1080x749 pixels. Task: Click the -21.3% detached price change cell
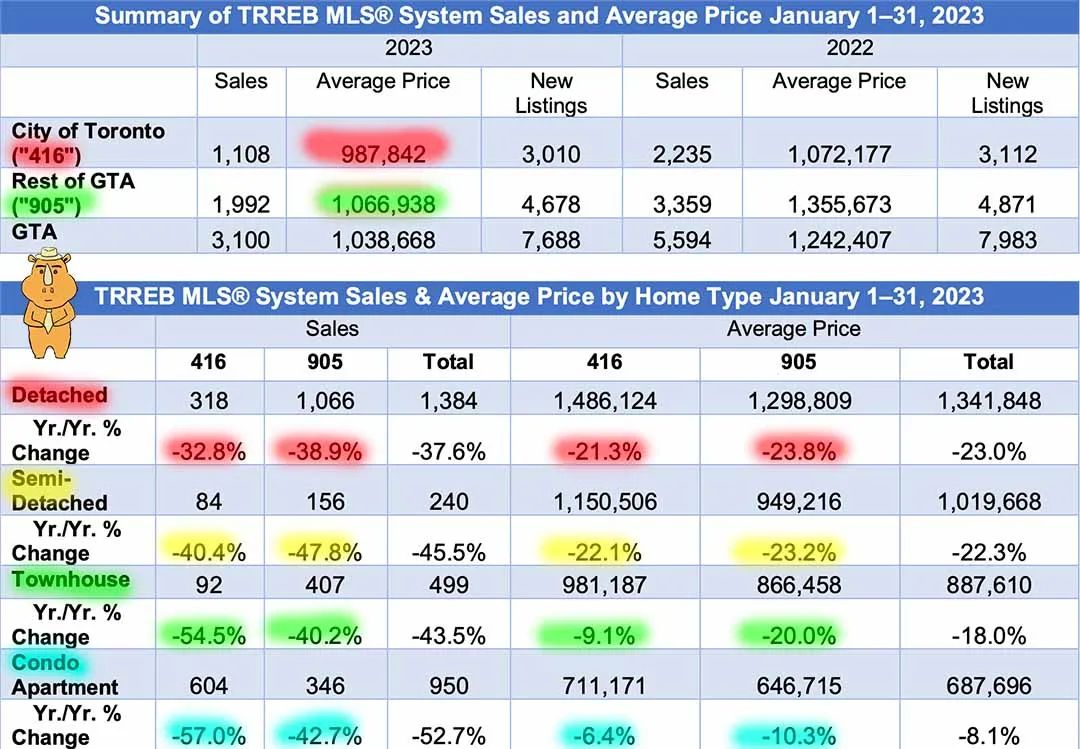[x=605, y=451]
